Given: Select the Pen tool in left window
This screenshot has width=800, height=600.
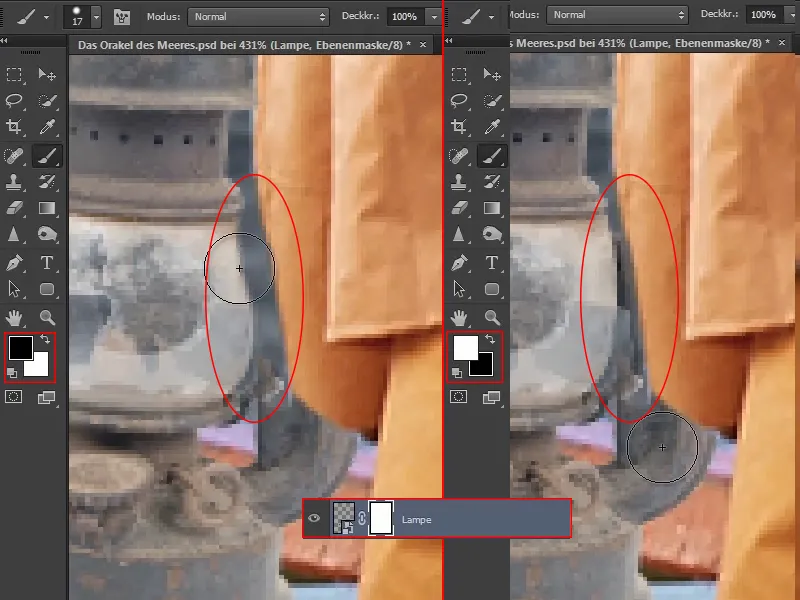Looking at the screenshot, I should [x=14, y=263].
